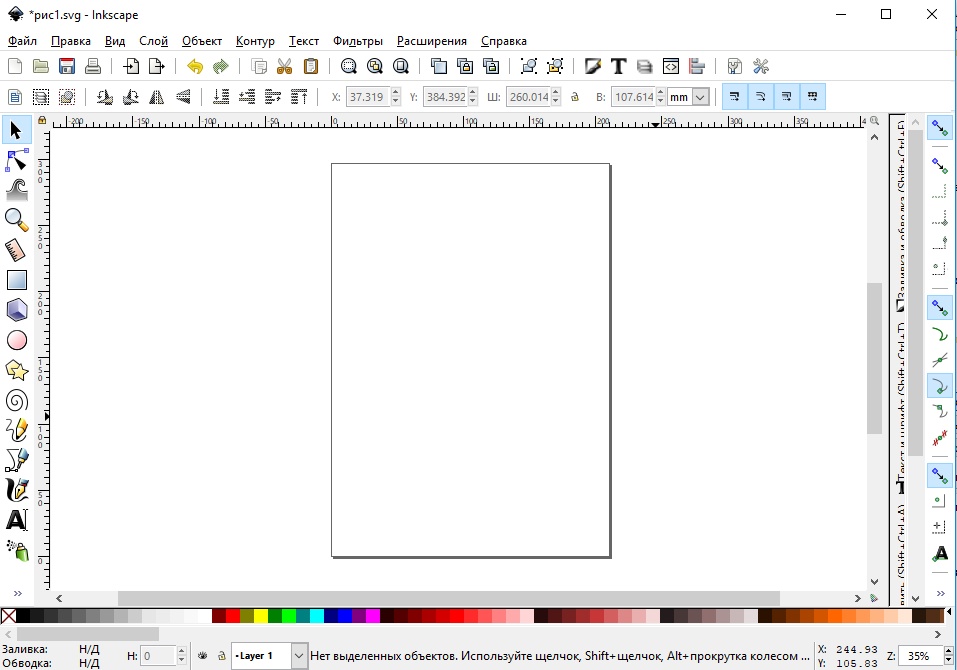The image size is (957, 670).
Task: Click the no-color X swatch
Action: point(9,616)
